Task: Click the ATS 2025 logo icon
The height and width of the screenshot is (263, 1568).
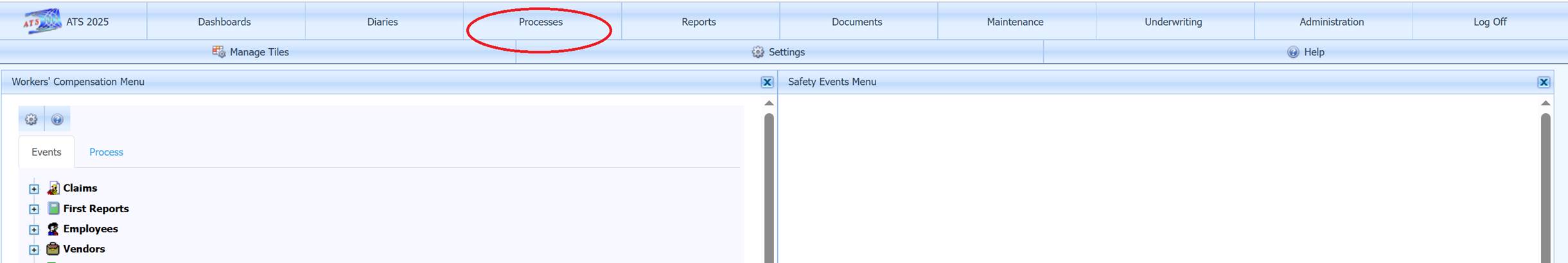Action: (x=42, y=21)
